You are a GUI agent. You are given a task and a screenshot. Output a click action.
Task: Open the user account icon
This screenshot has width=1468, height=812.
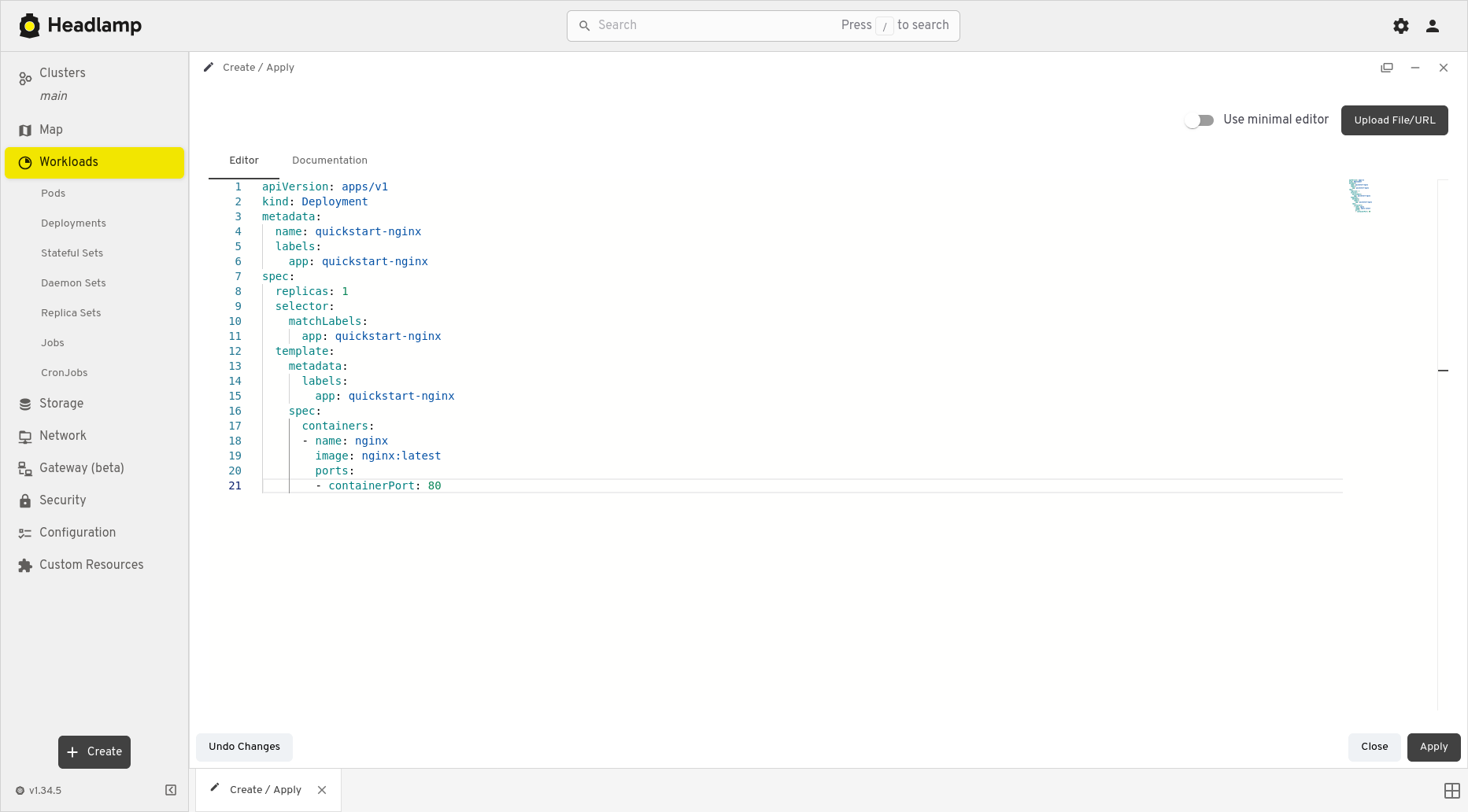click(1433, 25)
